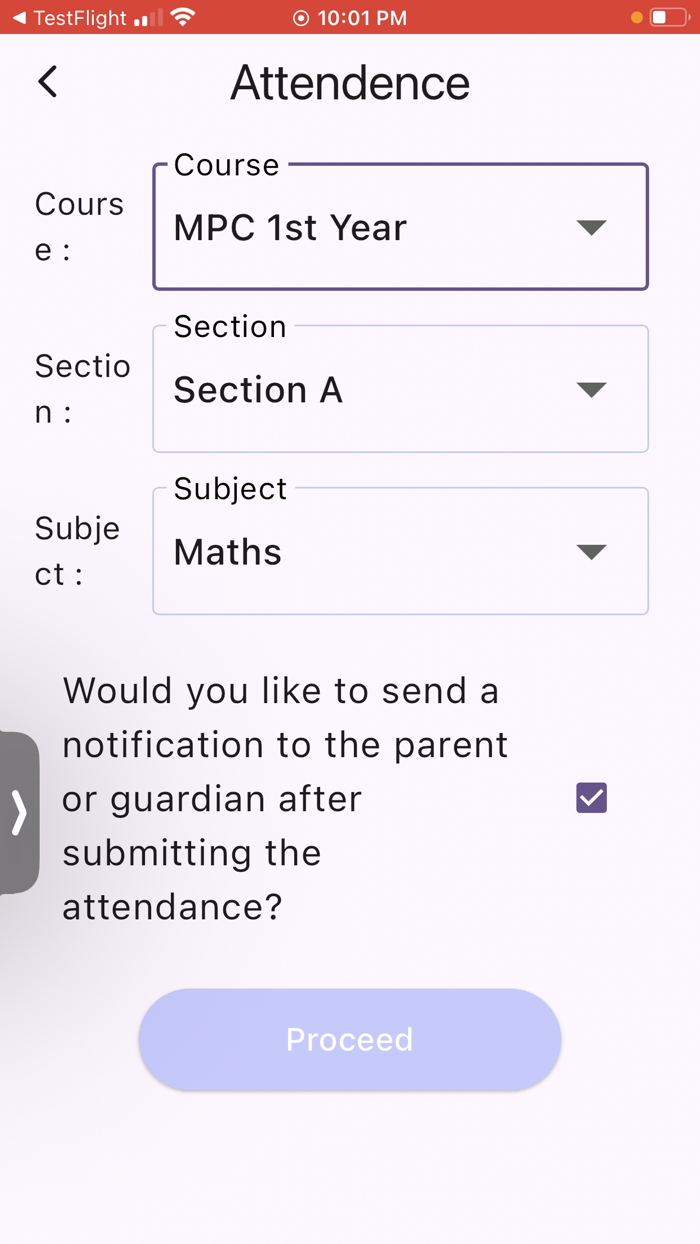The image size is (700, 1244).
Task: Tap the Course dropdown arrow
Action: (x=591, y=227)
